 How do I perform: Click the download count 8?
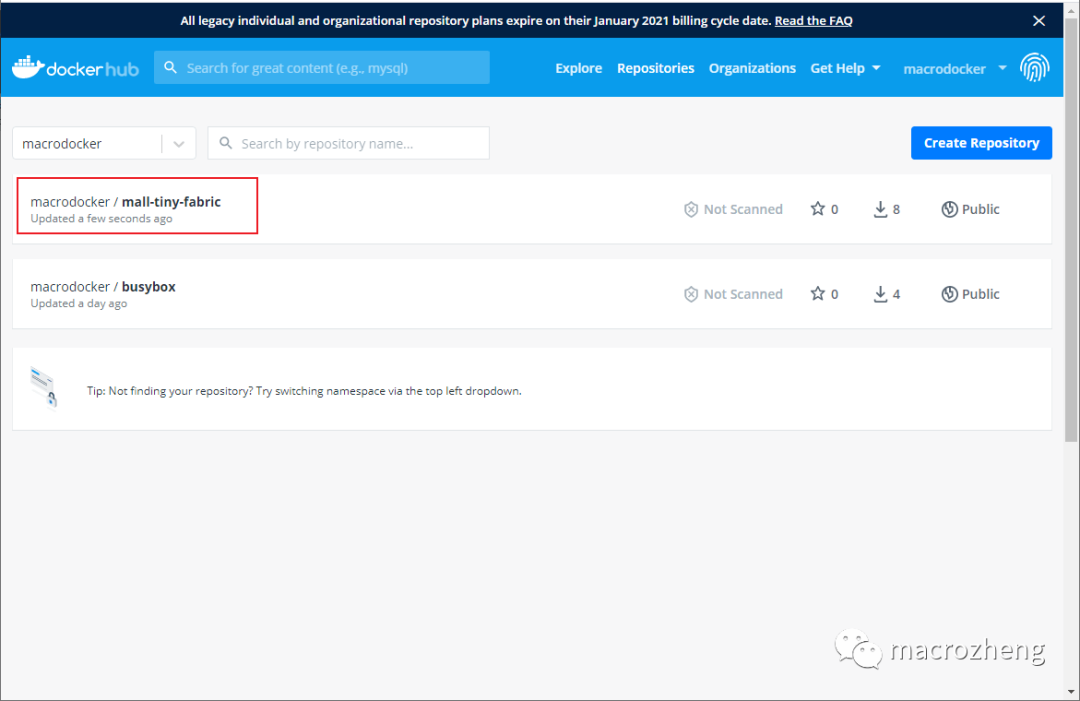pos(896,209)
